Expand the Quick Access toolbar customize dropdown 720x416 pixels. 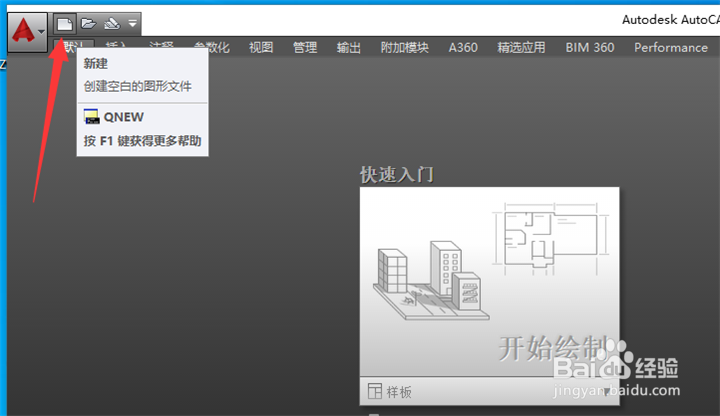[x=132, y=23]
